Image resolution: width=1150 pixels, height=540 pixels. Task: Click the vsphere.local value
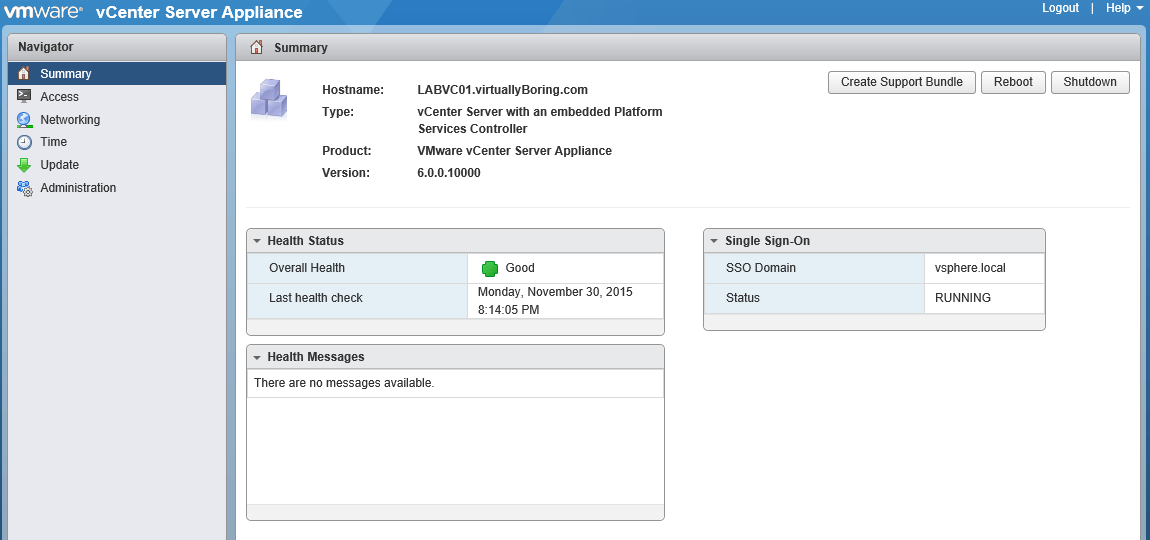(970, 269)
